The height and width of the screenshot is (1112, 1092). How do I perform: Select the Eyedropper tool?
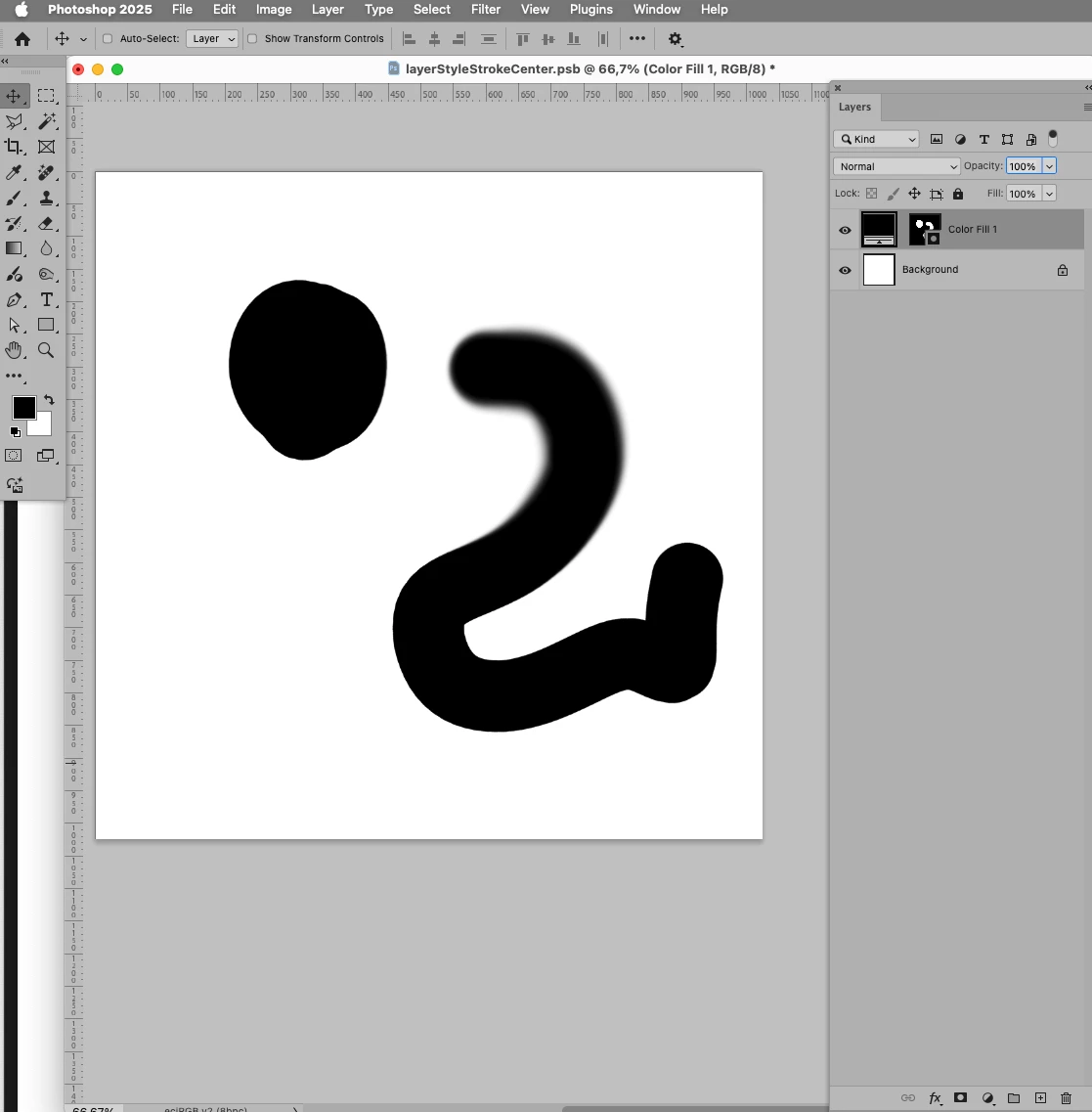click(14, 172)
